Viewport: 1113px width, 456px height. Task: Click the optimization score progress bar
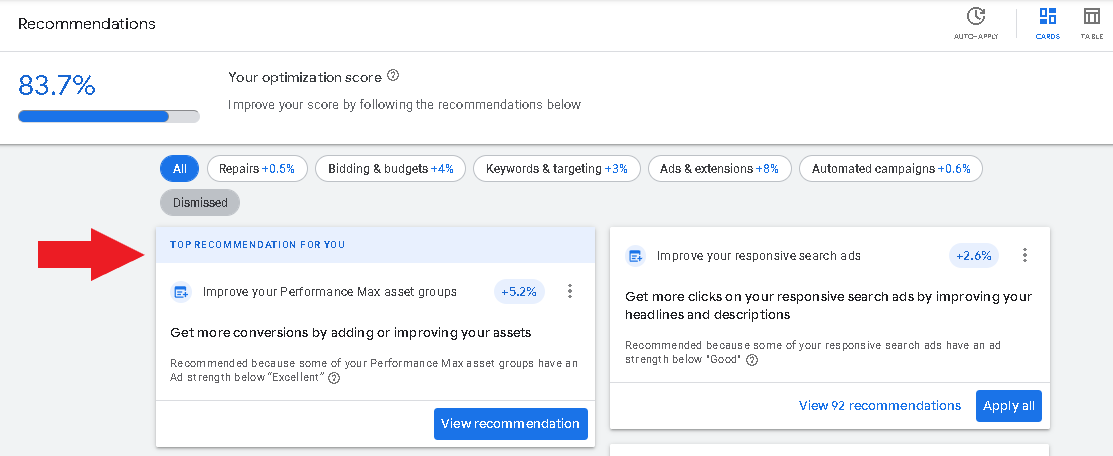coord(109,116)
